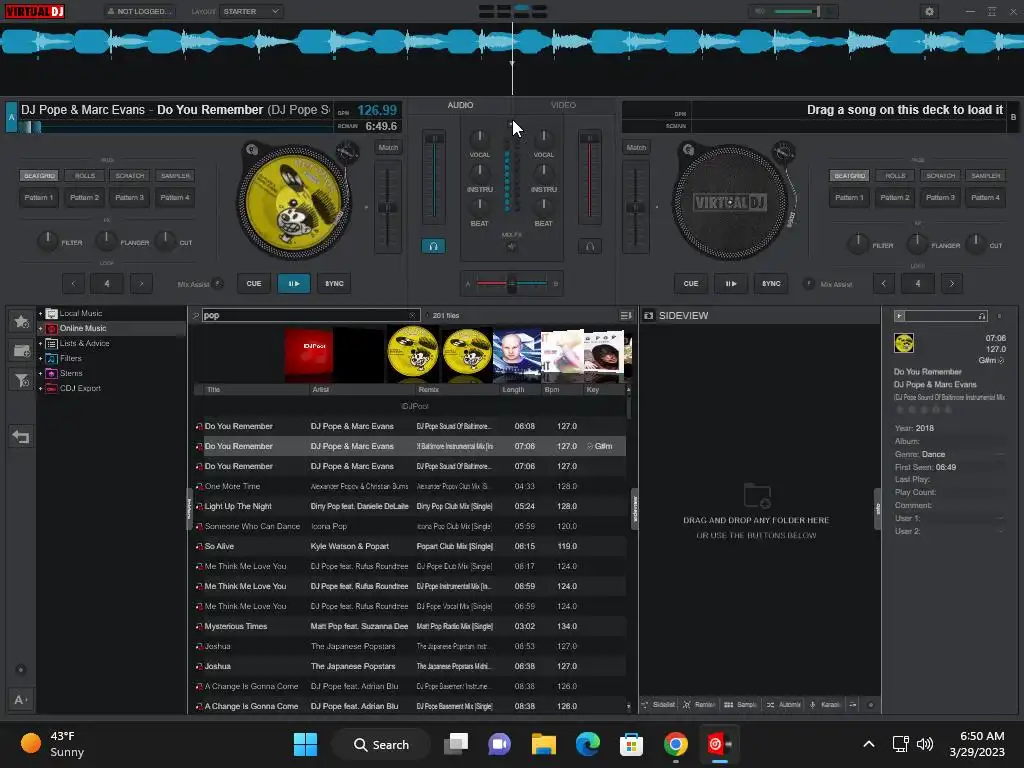The width and height of the screenshot is (1024, 768).
Task: Open Sampler tab in sideview
Action: (740, 705)
